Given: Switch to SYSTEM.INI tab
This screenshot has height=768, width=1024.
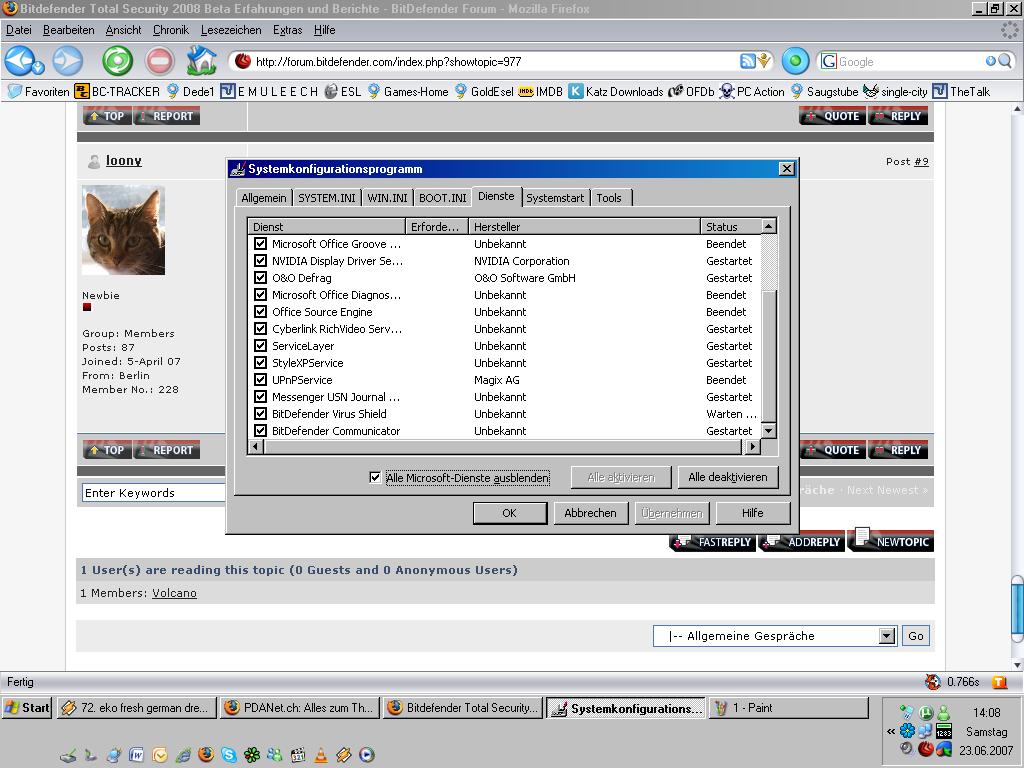Looking at the screenshot, I should [327, 198].
